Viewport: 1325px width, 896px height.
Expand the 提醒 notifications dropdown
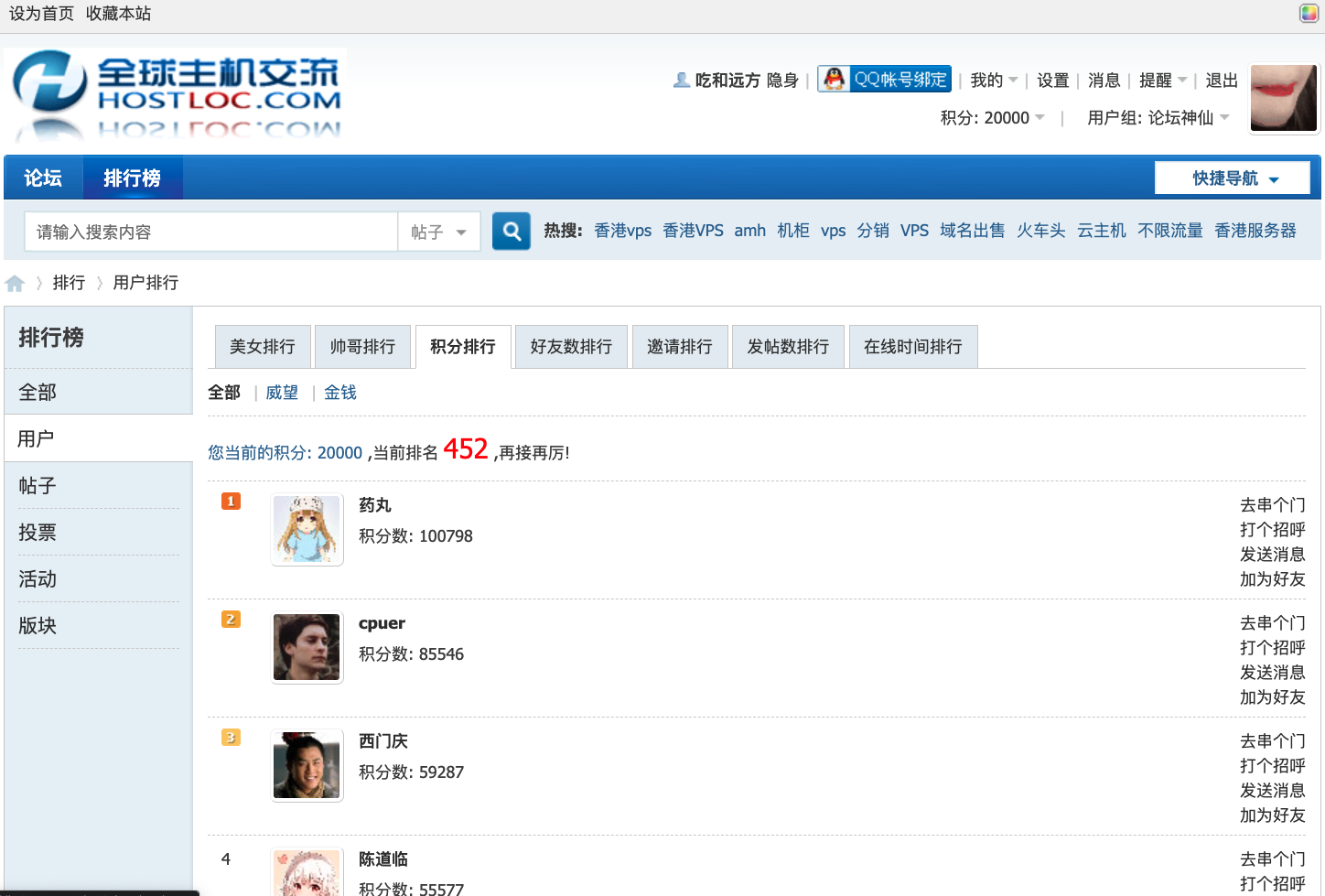[x=1162, y=81]
